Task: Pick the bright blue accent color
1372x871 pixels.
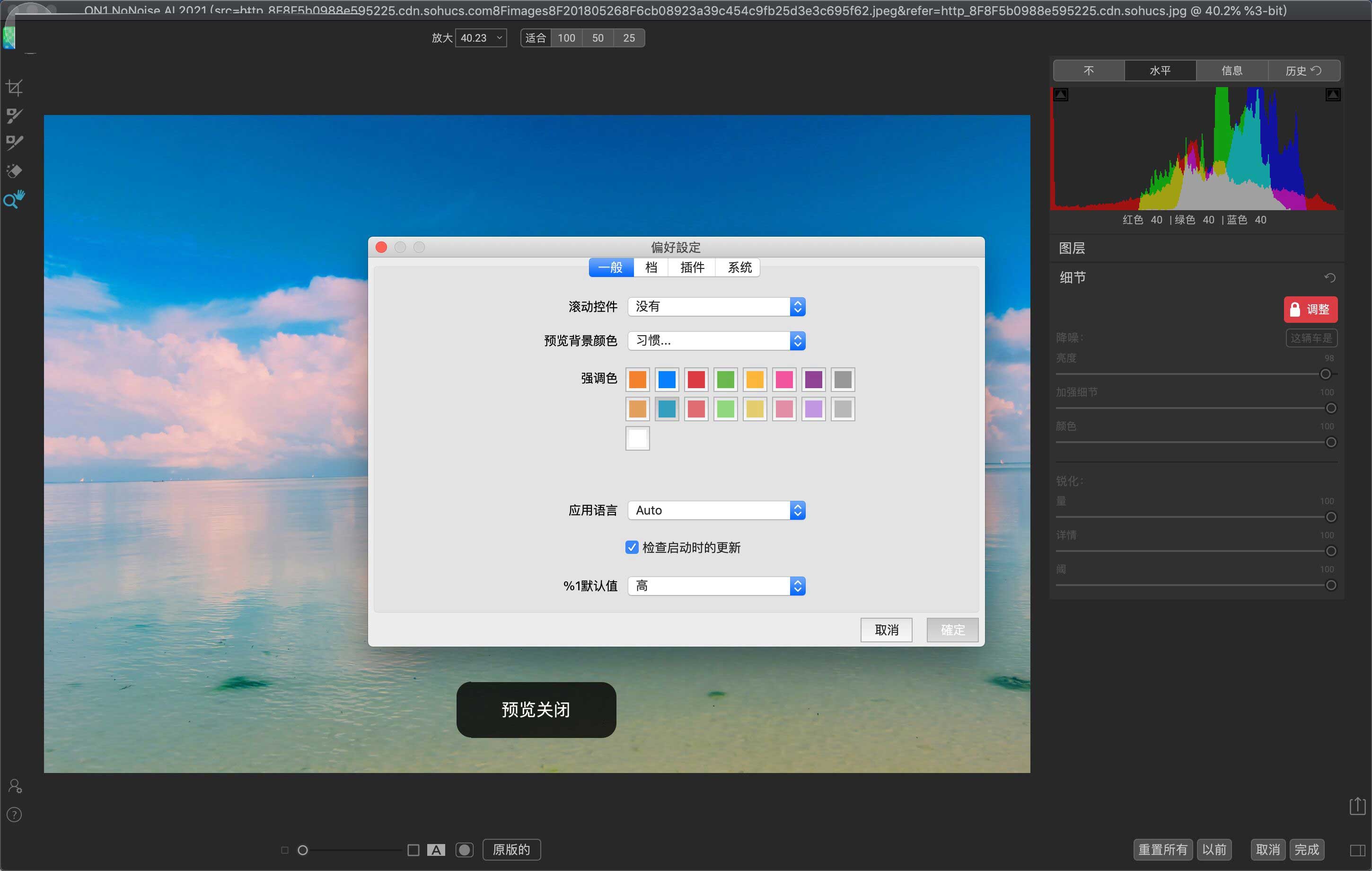Action: coord(667,380)
